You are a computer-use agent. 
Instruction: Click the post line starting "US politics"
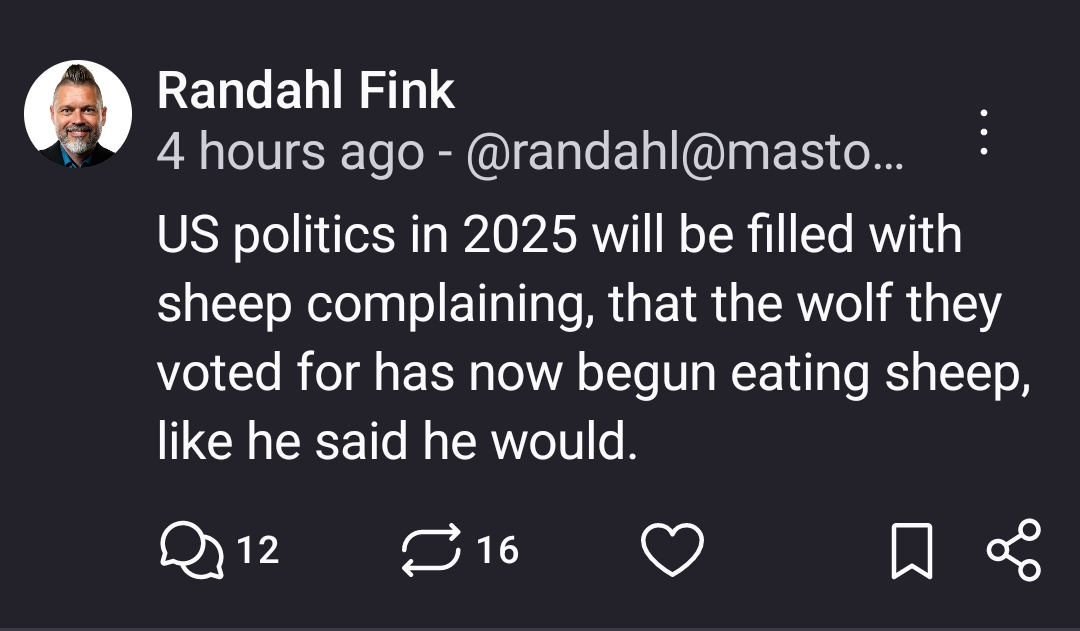pyautogui.click(x=559, y=236)
